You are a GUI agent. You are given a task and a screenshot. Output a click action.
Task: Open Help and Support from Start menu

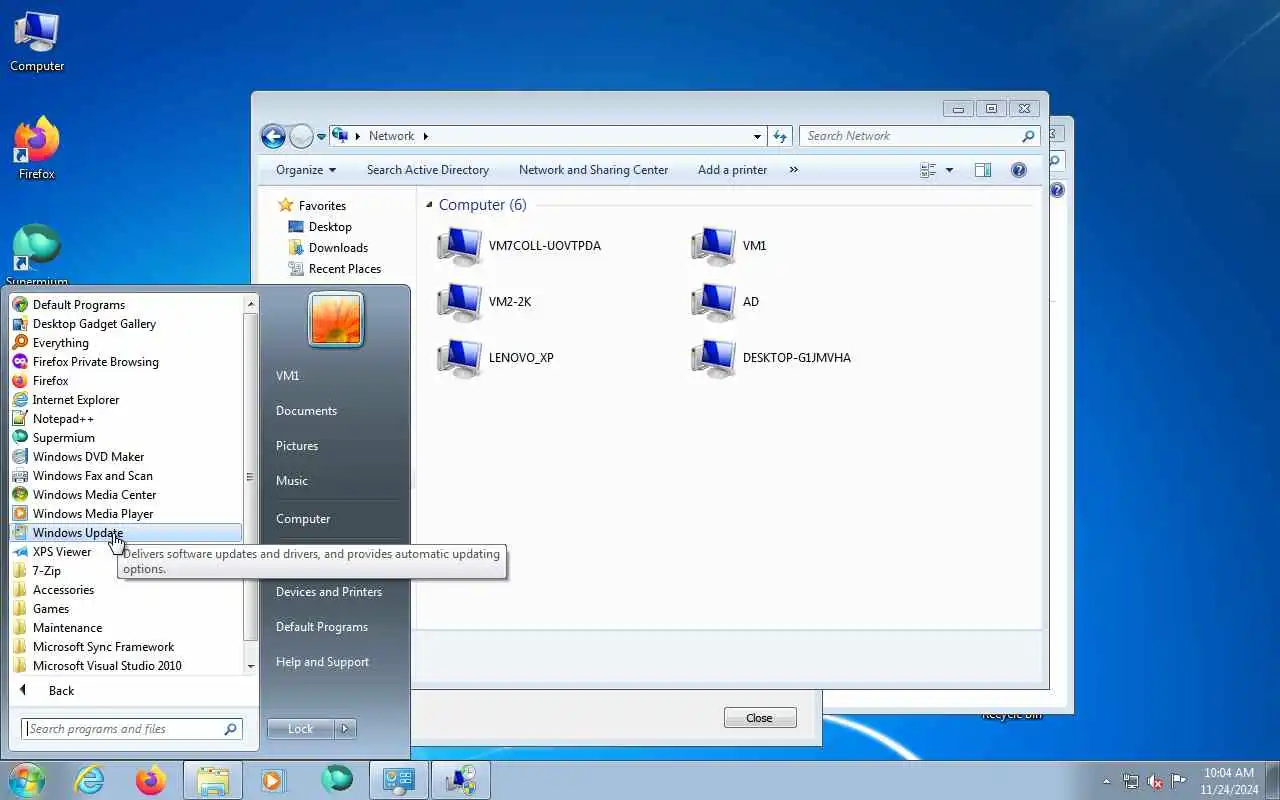[x=322, y=662]
